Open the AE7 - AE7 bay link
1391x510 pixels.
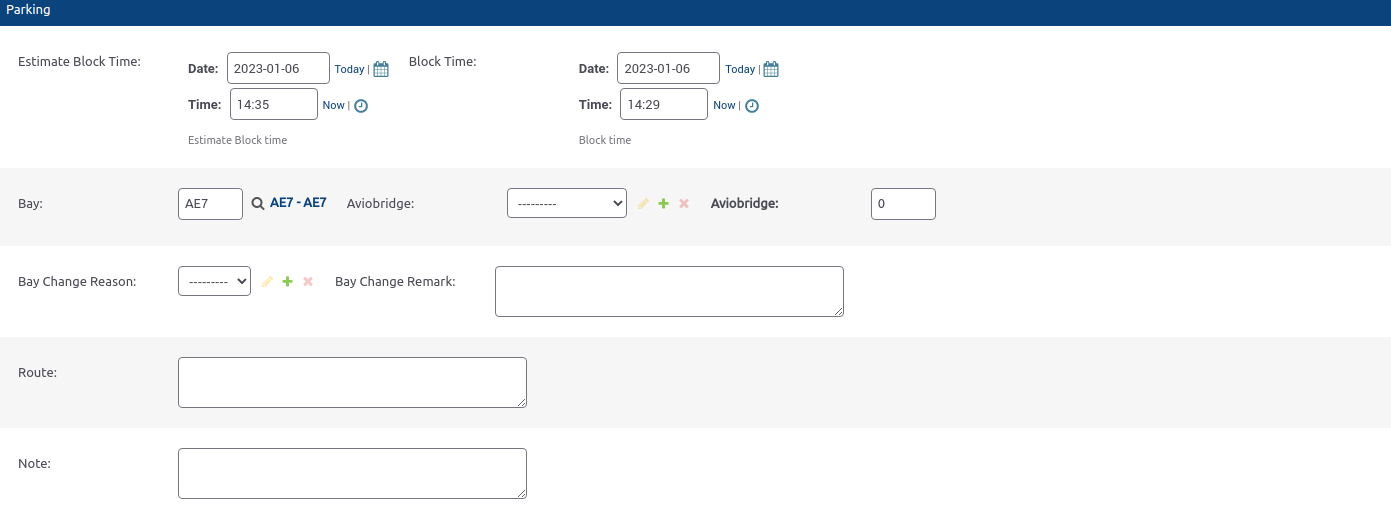[x=298, y=203]
